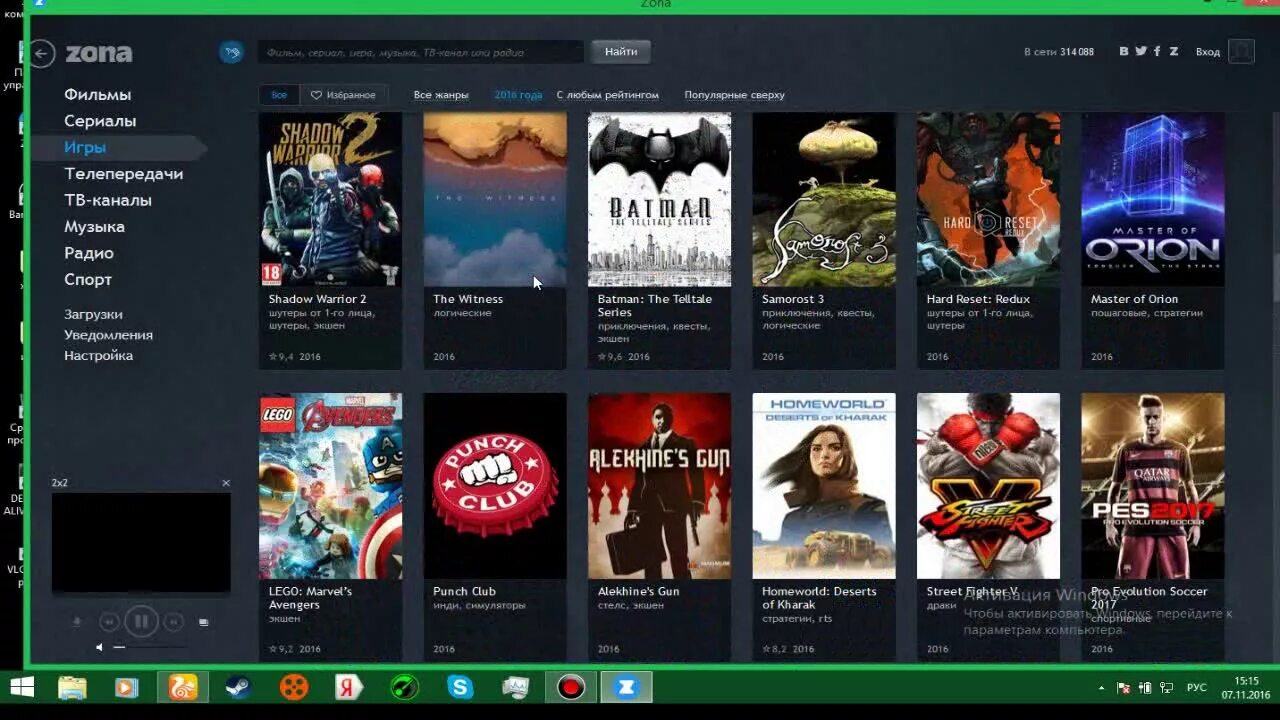Mute audio with the speaker icon

[x=99, y=647]
